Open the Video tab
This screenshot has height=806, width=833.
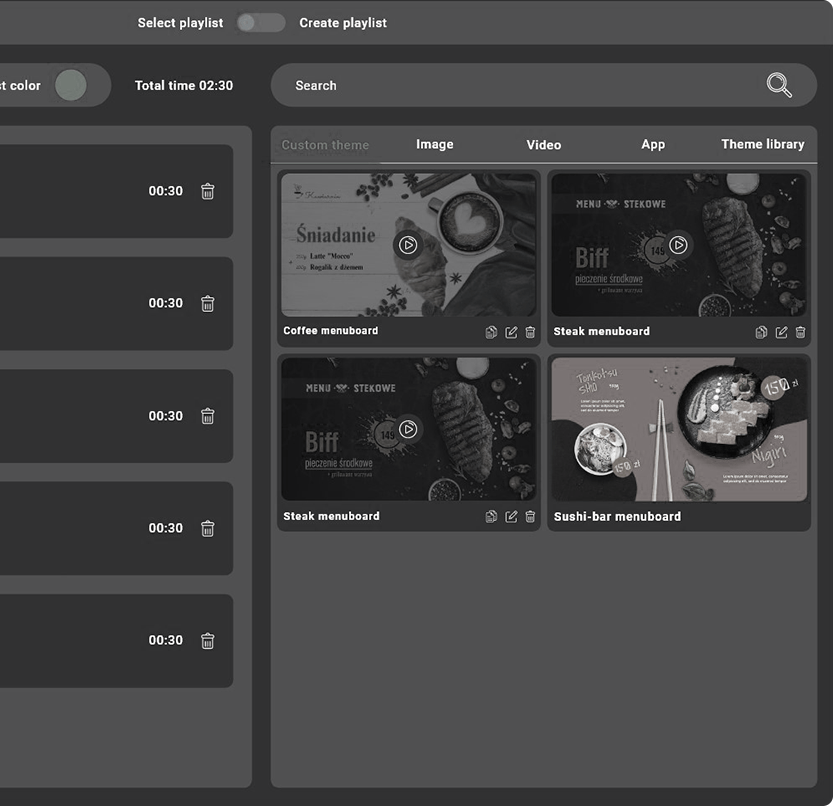pyautogui.click(x=543, y=145)
